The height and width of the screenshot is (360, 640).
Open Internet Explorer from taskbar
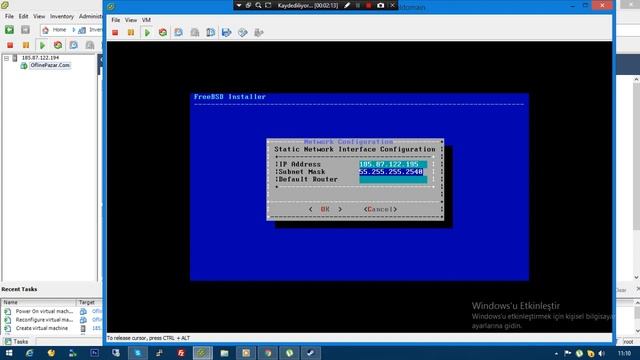point(29,353)
